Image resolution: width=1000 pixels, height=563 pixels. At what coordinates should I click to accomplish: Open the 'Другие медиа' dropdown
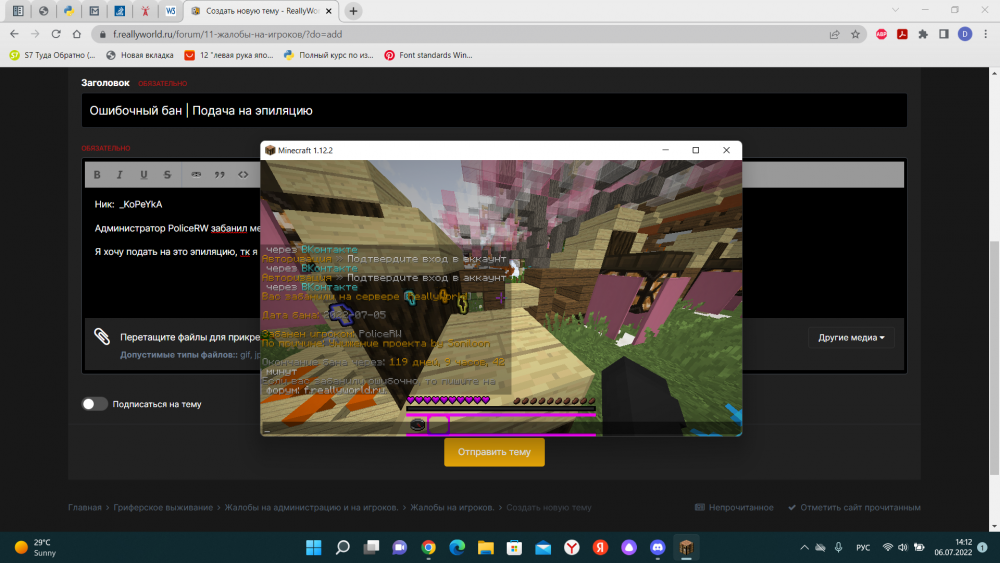point(851,337)
